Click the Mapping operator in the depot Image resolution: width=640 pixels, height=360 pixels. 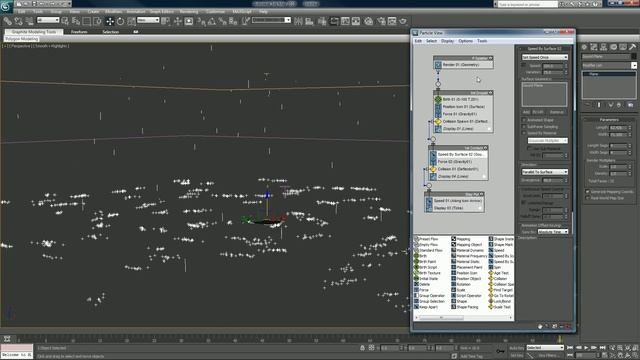(x=461, y=239)
